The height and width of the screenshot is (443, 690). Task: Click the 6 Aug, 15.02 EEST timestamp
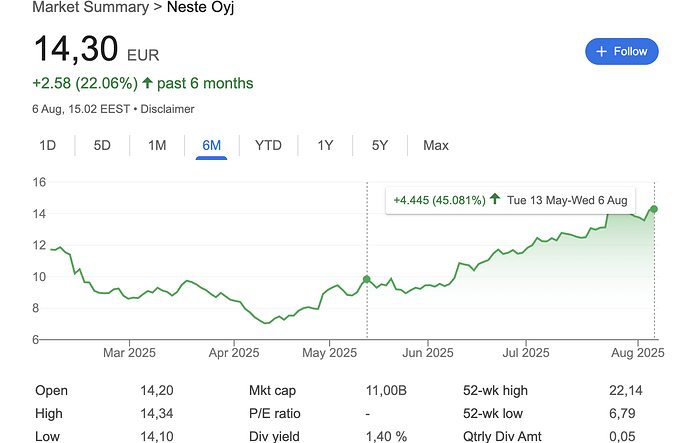coord(81,109)
